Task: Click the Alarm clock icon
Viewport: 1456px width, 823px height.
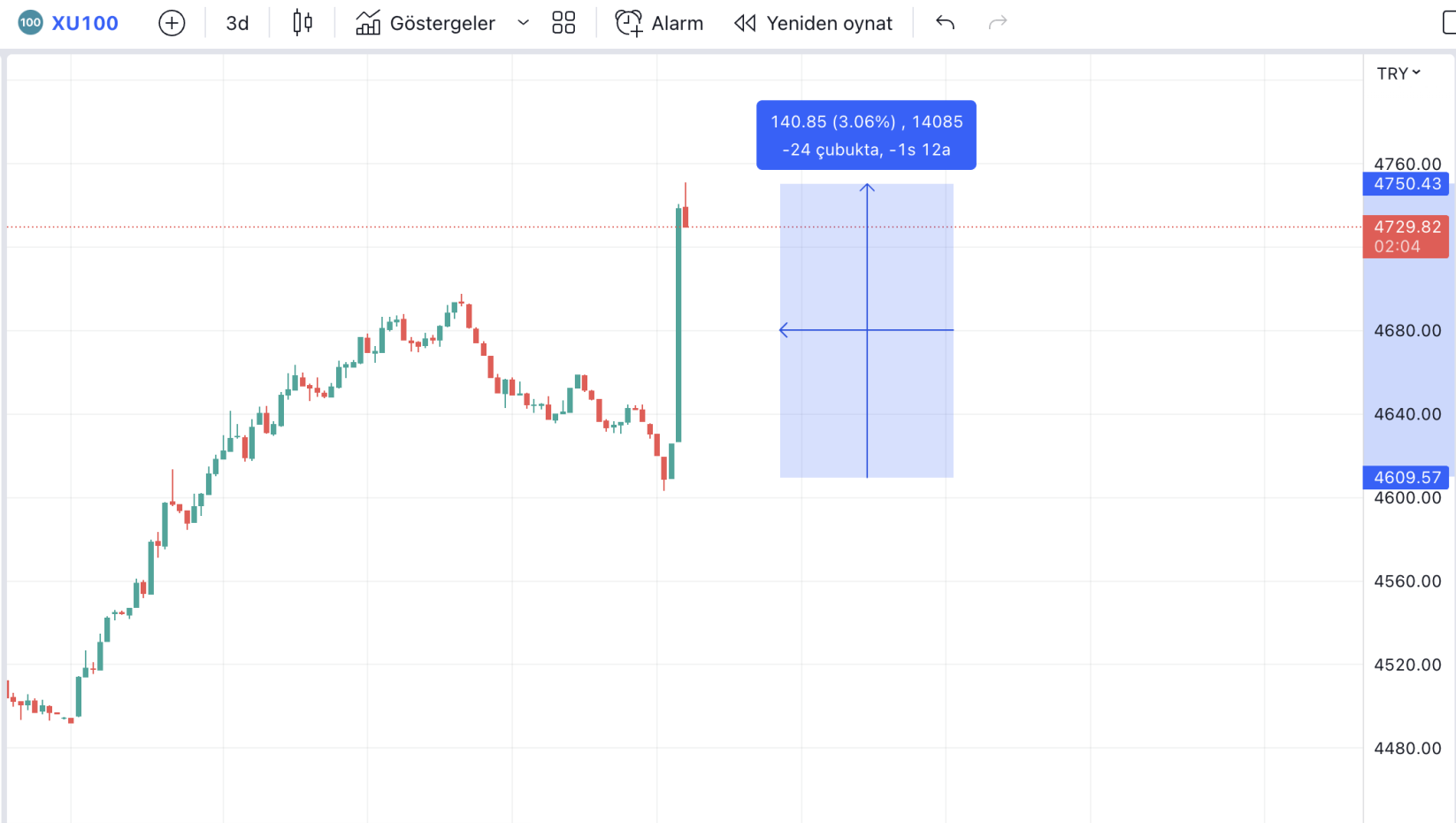Action: coord(628,23)
